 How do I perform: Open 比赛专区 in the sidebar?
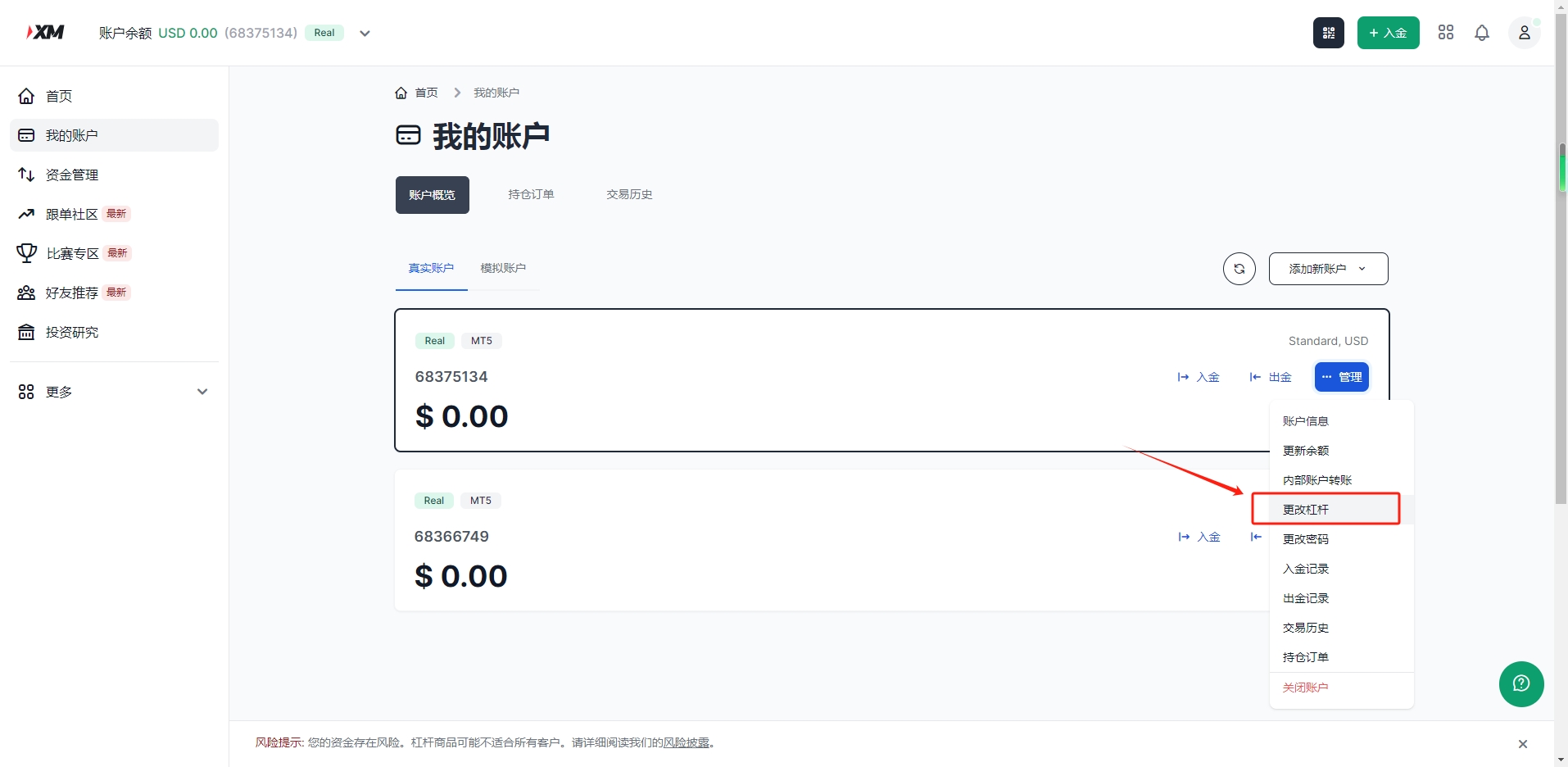114,253
